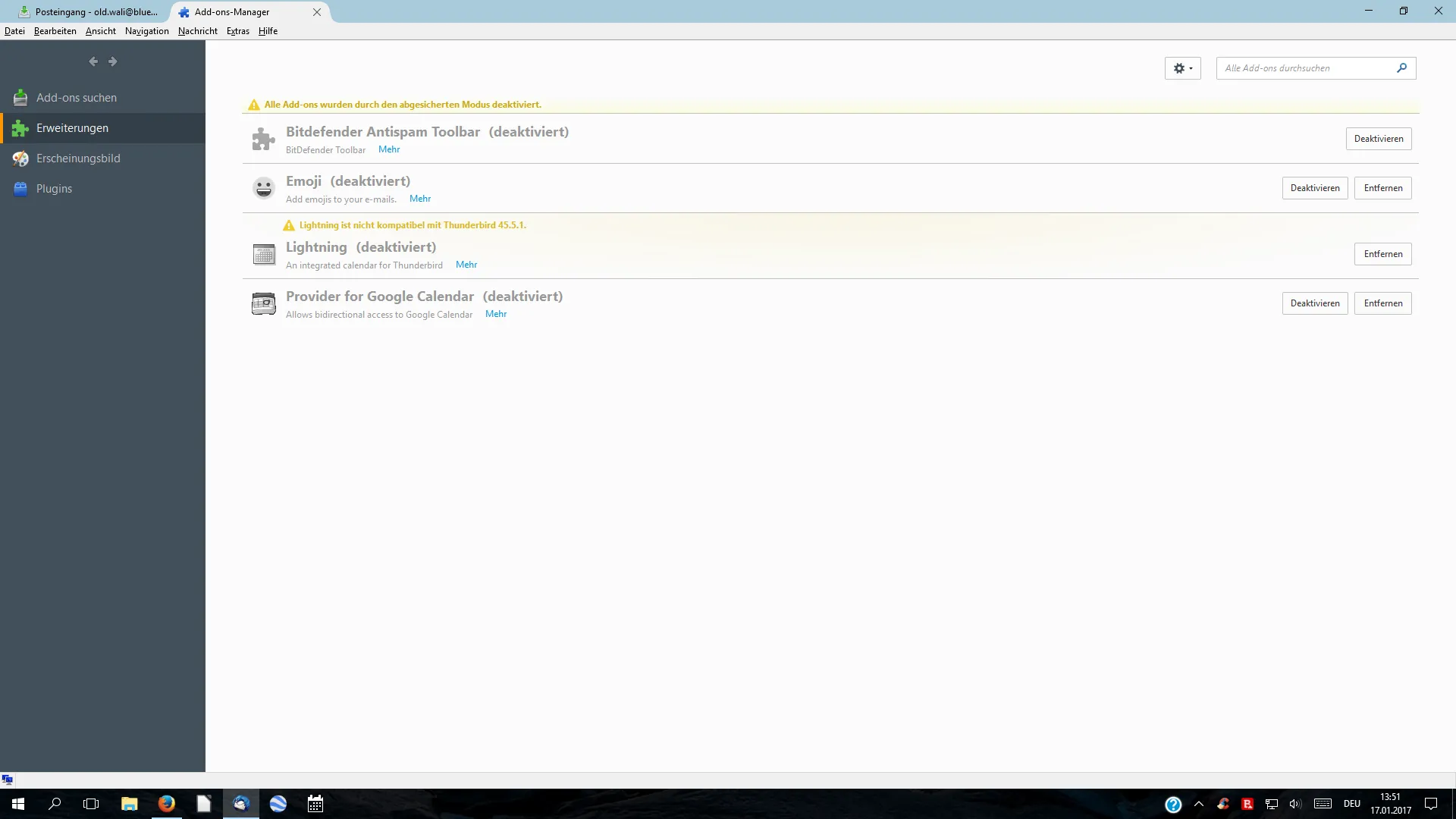Open File Explorer from taskbar
Image resolution: width=1456 pixels, height=819 pixels.
(x=130, y=804)
